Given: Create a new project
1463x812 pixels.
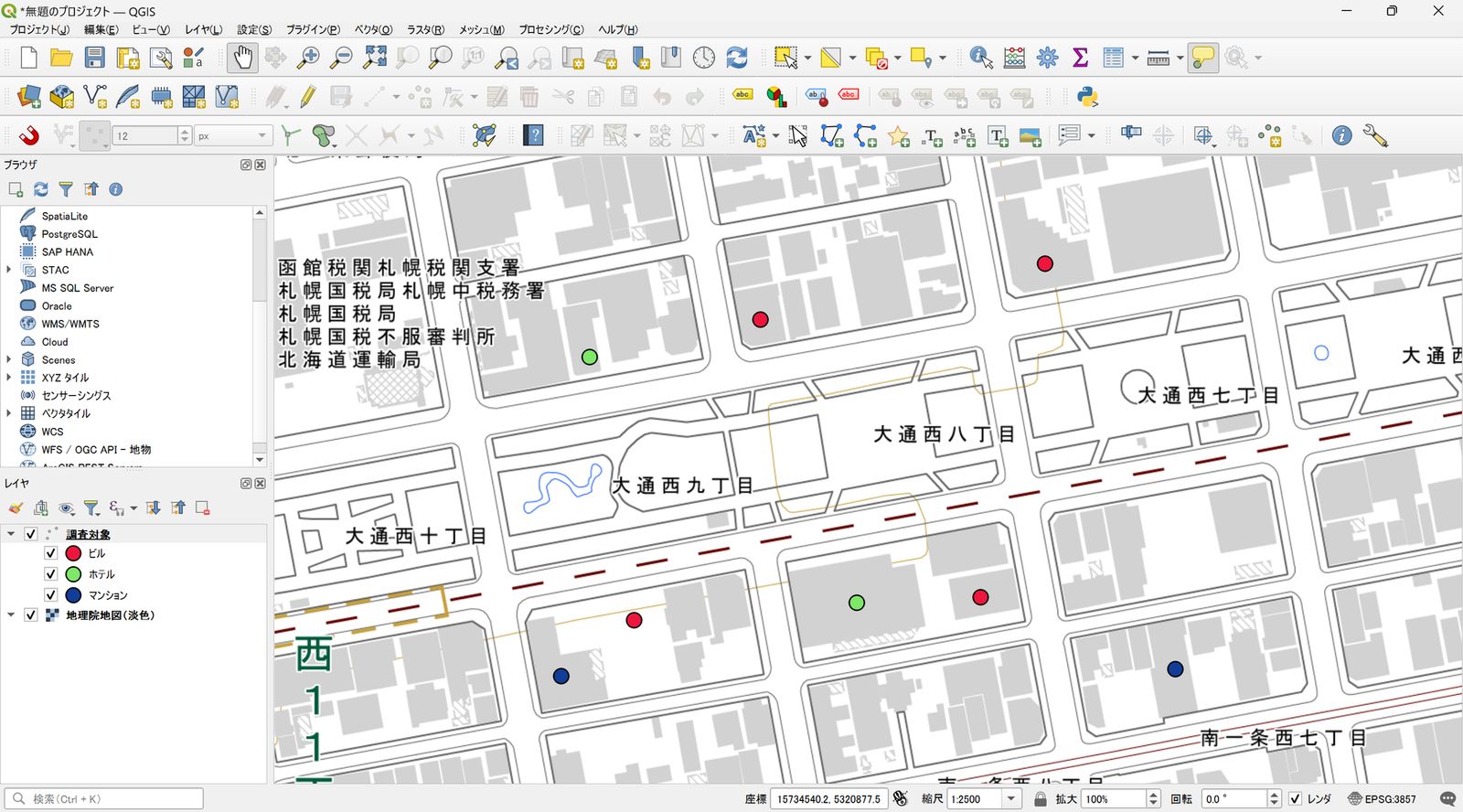Looking at the screenshot, I should [x=28, y=59].
